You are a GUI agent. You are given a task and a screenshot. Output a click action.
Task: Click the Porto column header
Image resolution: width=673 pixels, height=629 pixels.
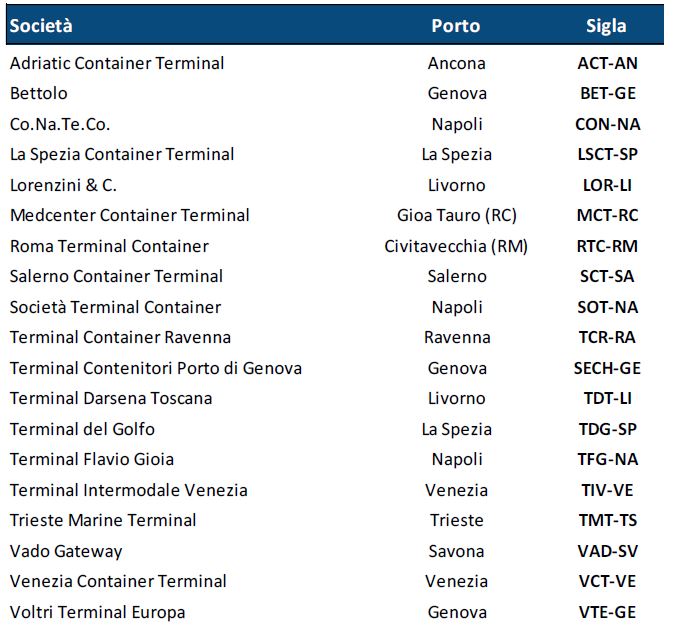coord(456,26)
